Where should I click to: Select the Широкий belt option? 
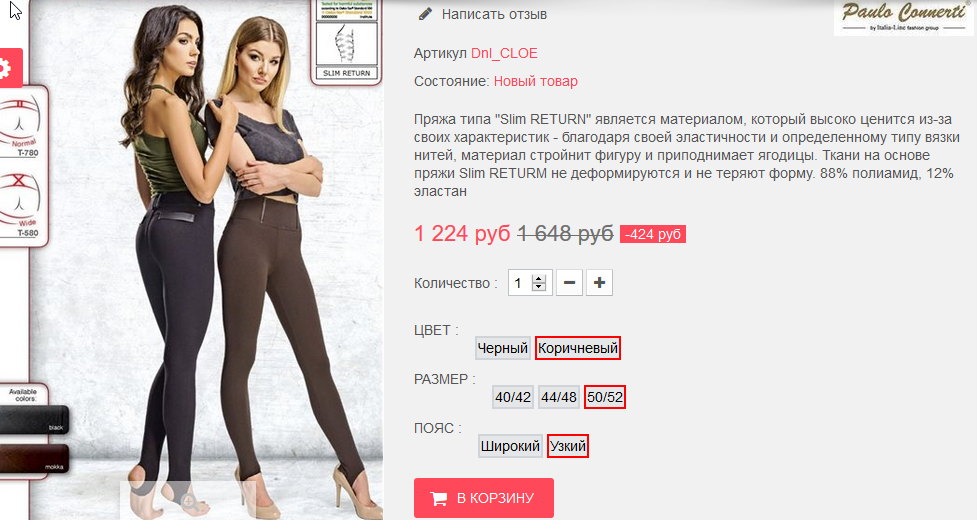tap(510, 447)
